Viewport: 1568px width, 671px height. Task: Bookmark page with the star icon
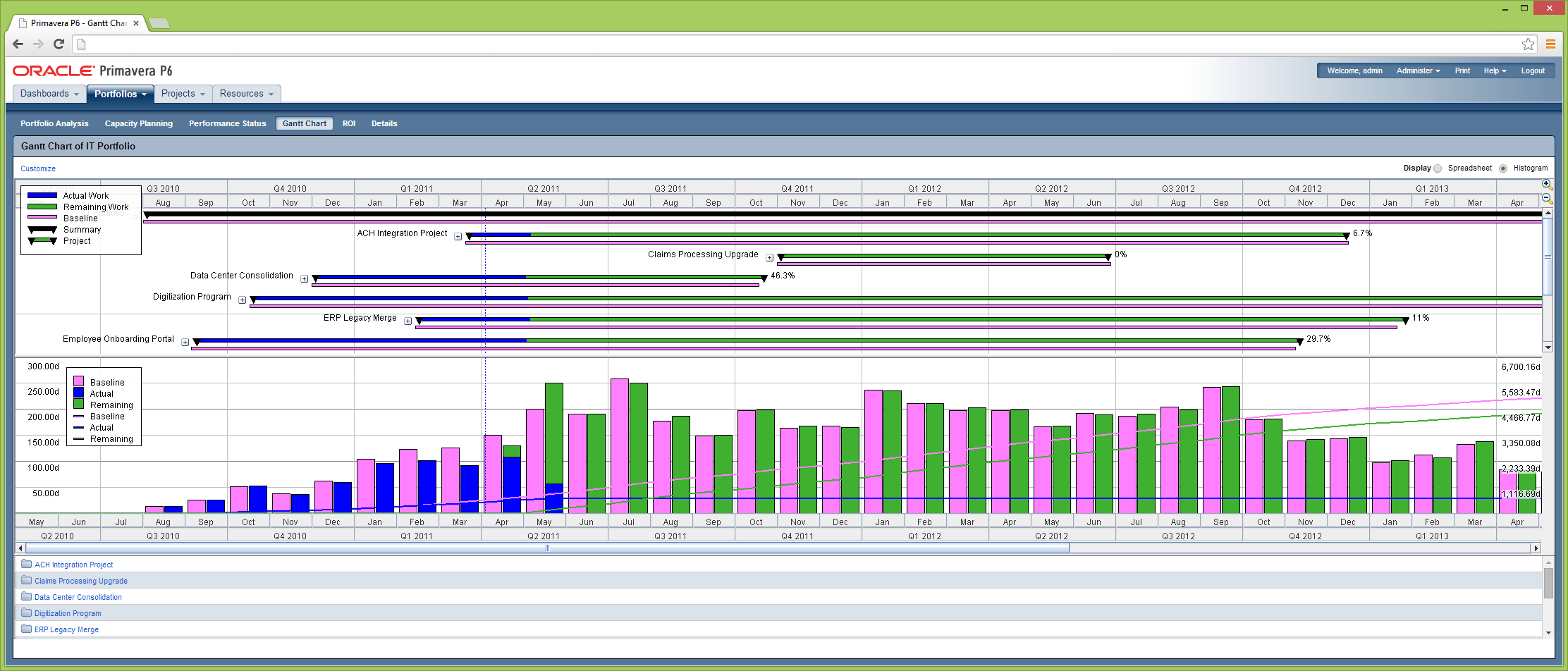1528,44
